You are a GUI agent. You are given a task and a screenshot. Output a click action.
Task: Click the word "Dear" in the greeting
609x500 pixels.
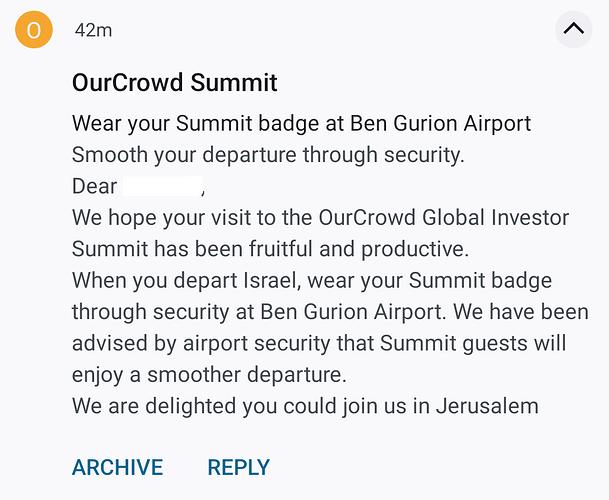coord(94,187)
